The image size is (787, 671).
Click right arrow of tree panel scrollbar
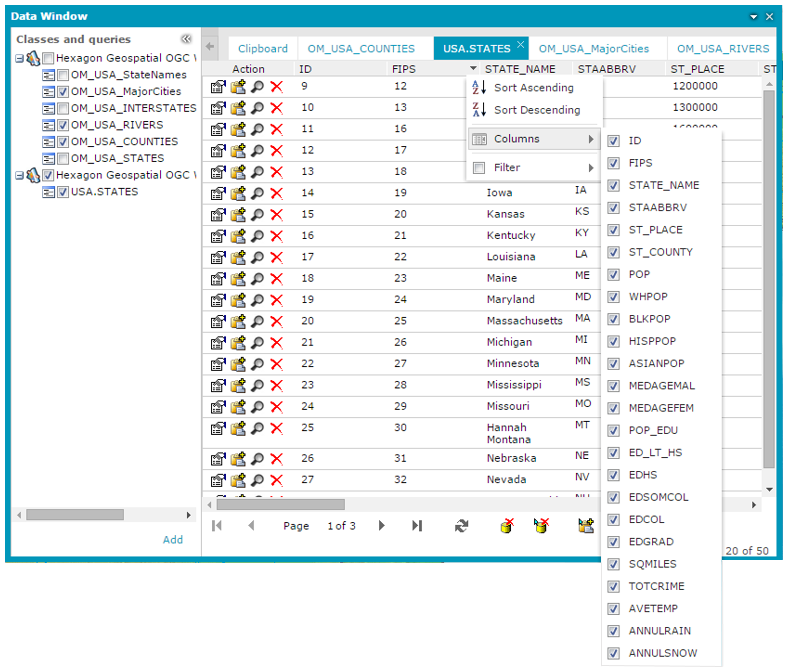[x=188, y=515]
